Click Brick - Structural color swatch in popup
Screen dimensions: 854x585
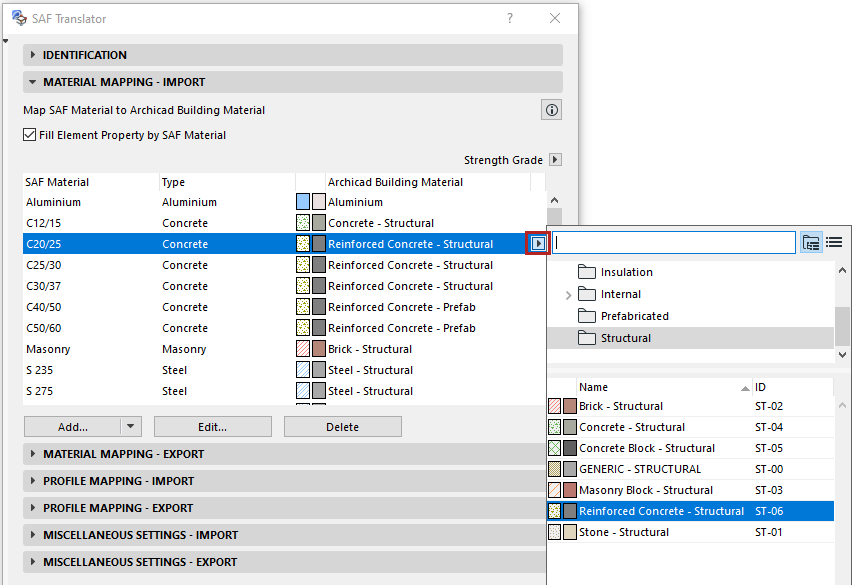570,406
